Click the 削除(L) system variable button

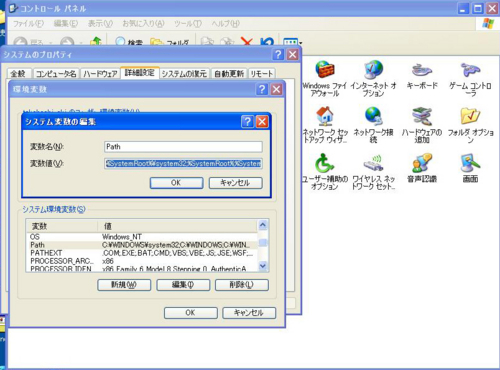[242, 285]
